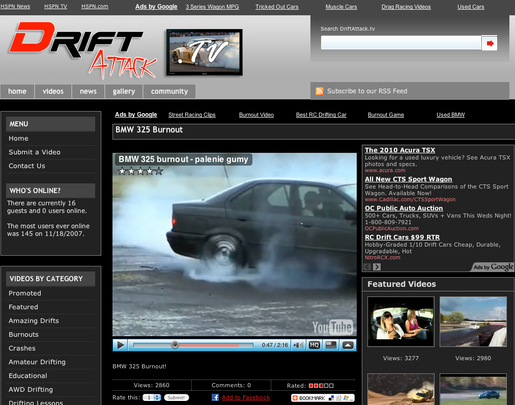Open the home tab
Image resolution: width=515 pixels, height=405 pixels.
tap(17, 91)
